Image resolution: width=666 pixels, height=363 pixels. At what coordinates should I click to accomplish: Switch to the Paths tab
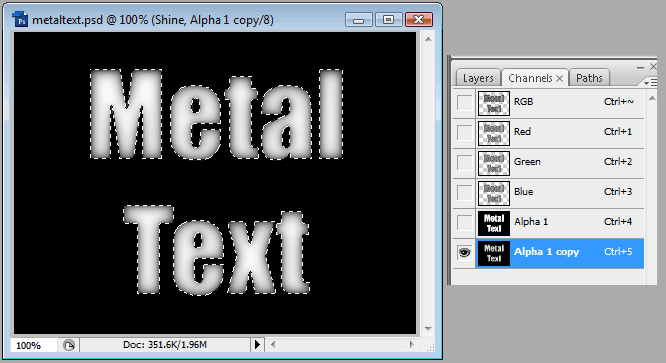(x=589, y=78)
